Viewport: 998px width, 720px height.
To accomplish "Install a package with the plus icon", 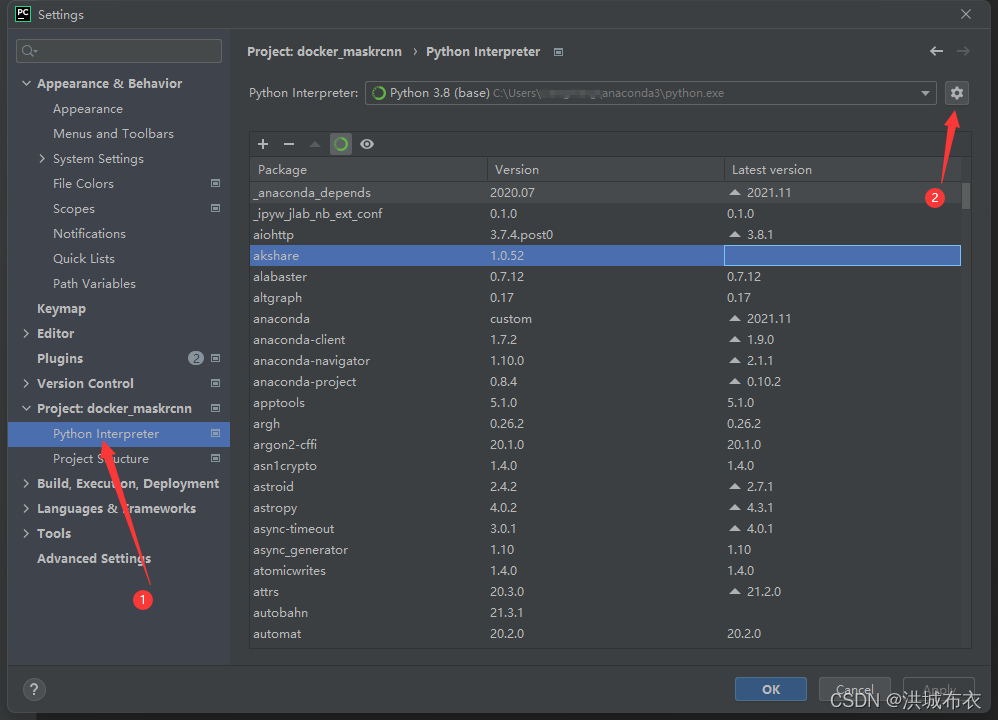I will coord(263,144).
